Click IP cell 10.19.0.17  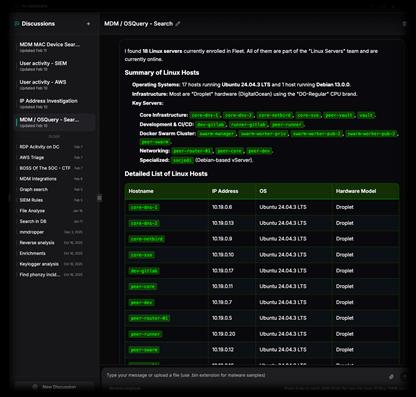click(x=223, y=271)
